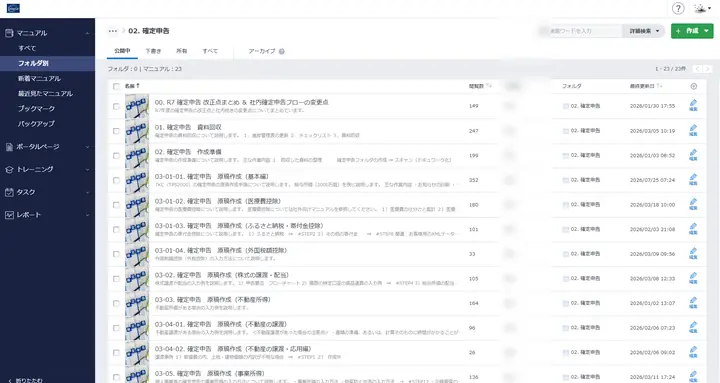Open the 詳細検索 dropdown
This screenshot has width=720, height=383.
[644, 31]
